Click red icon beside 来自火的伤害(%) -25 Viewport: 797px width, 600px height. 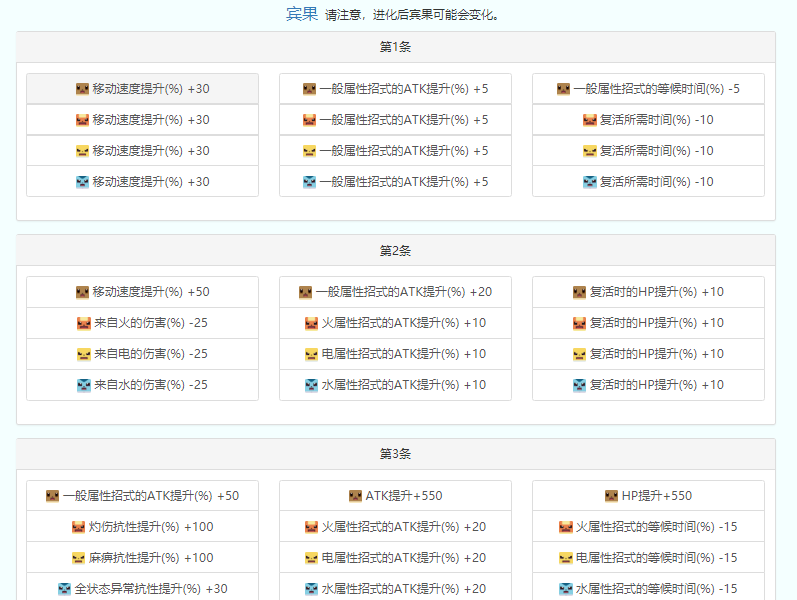[83, 324]
